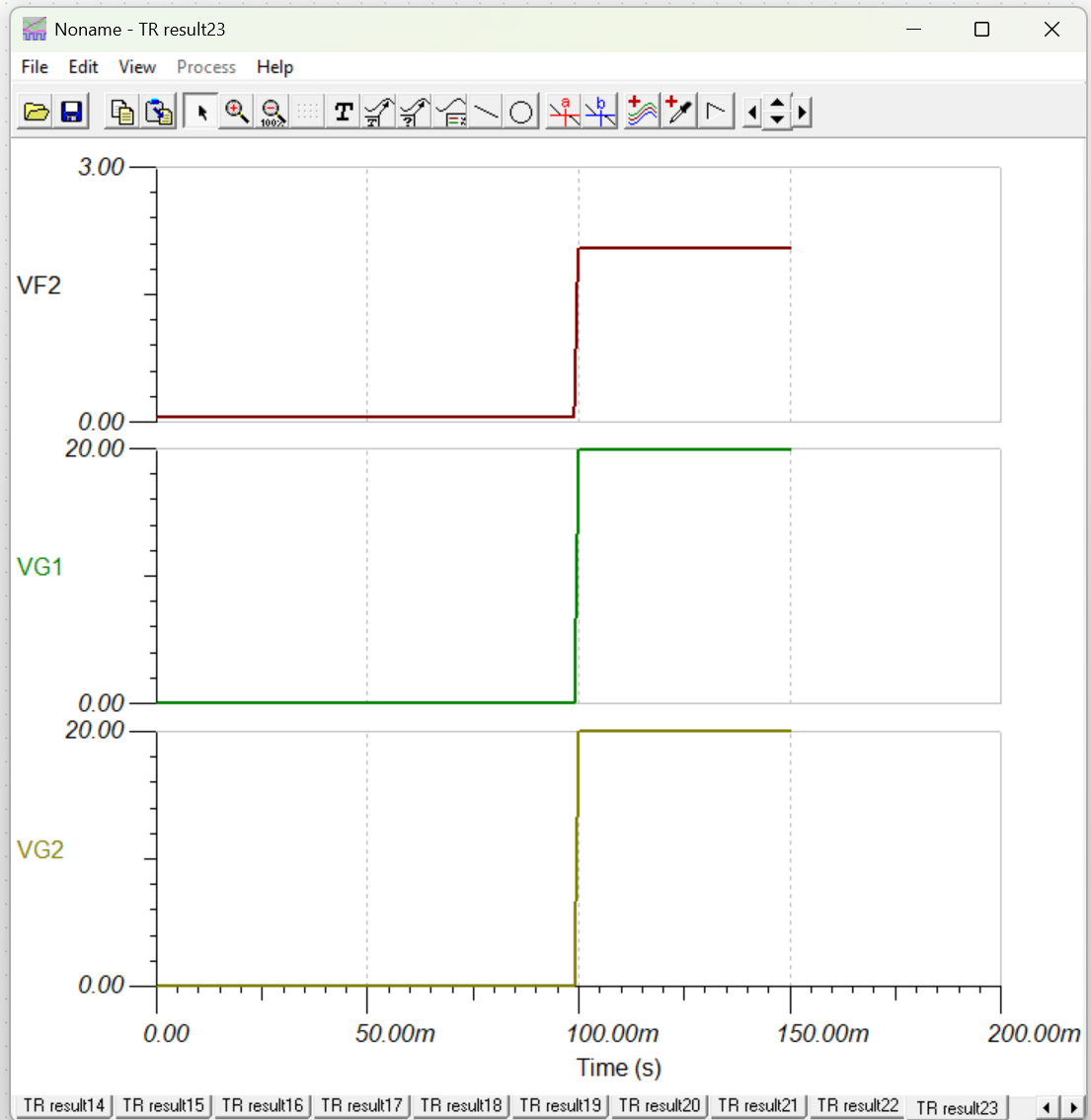1091x1120 pixels.
Task: Select the Zoom in magnifier tool
Action: [x=236, y=113]
